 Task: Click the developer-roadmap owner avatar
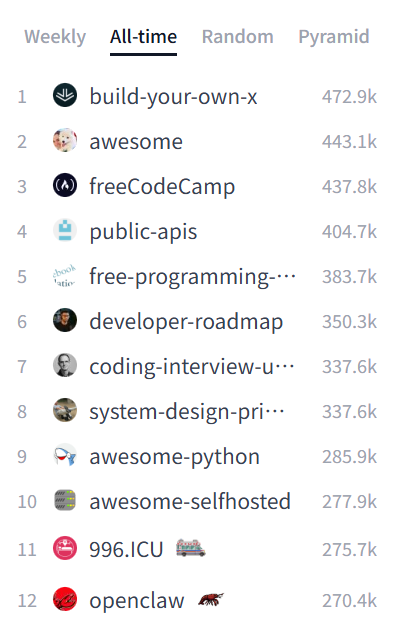(65, 320)
